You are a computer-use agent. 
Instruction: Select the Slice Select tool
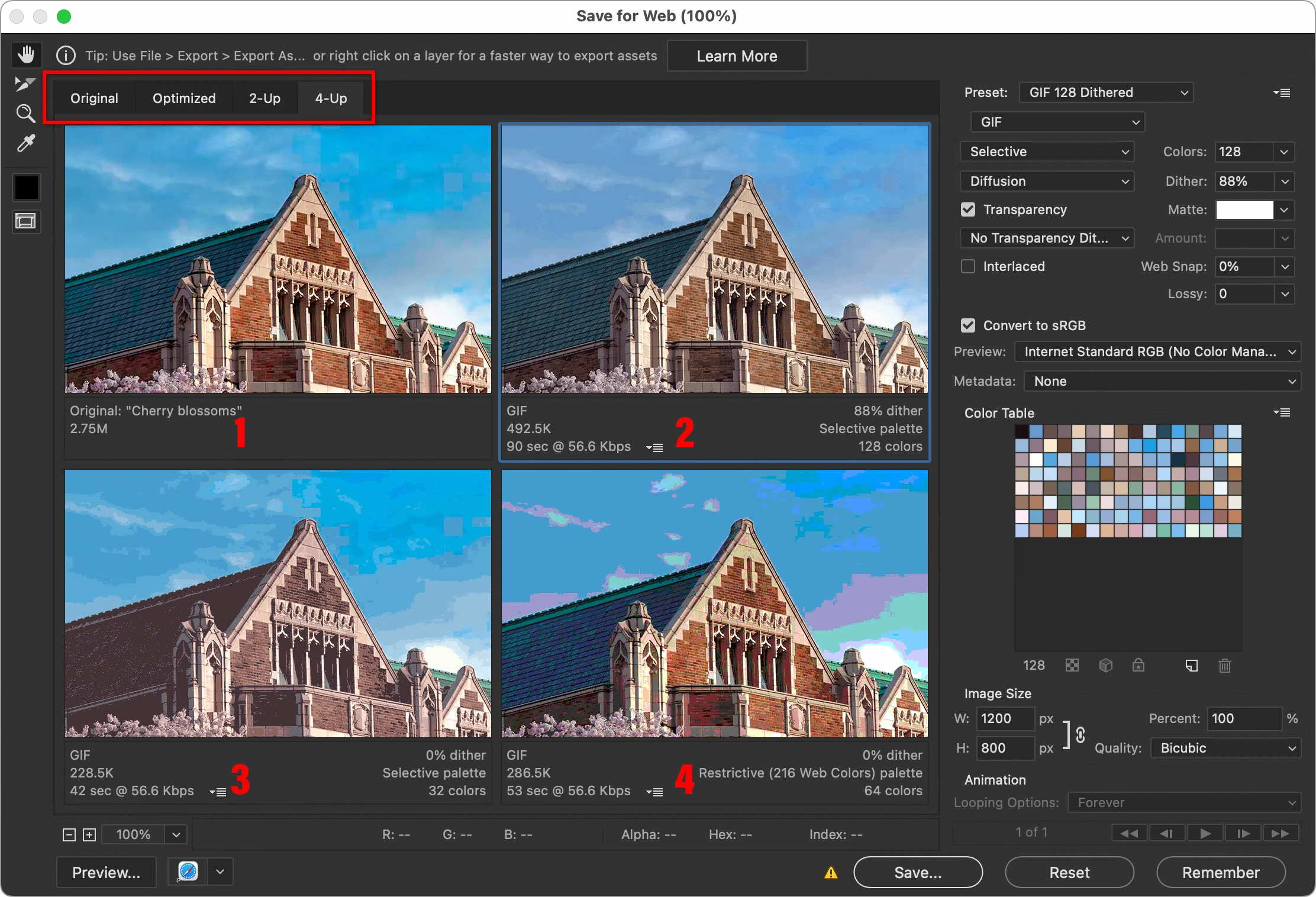point(25,84)
